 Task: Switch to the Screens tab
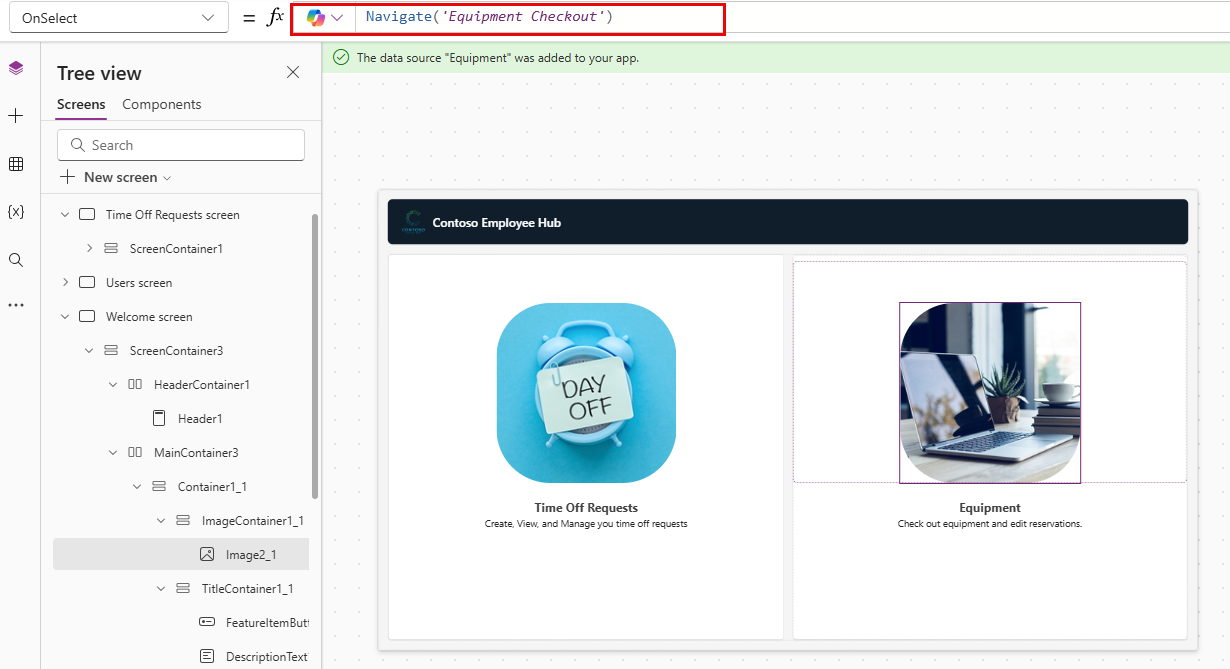[81, 104]
